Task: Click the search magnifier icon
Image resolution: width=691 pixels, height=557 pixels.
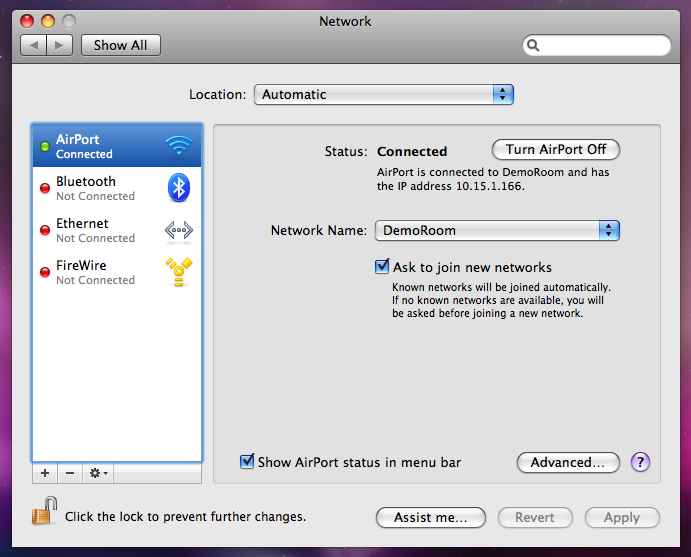Action: click(x=533, y=45)
